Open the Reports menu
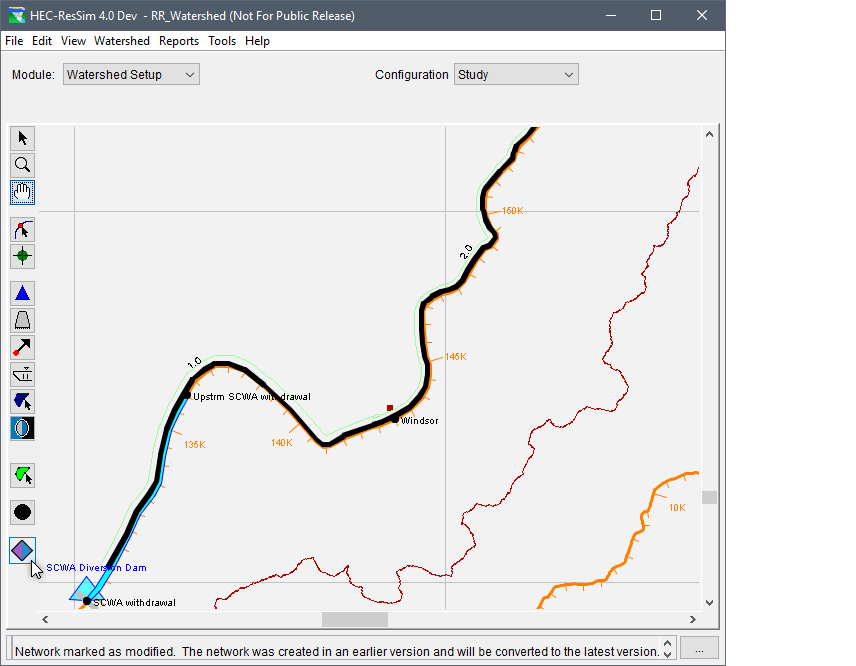The image size is (856, 666). click(x=179, y=41)
